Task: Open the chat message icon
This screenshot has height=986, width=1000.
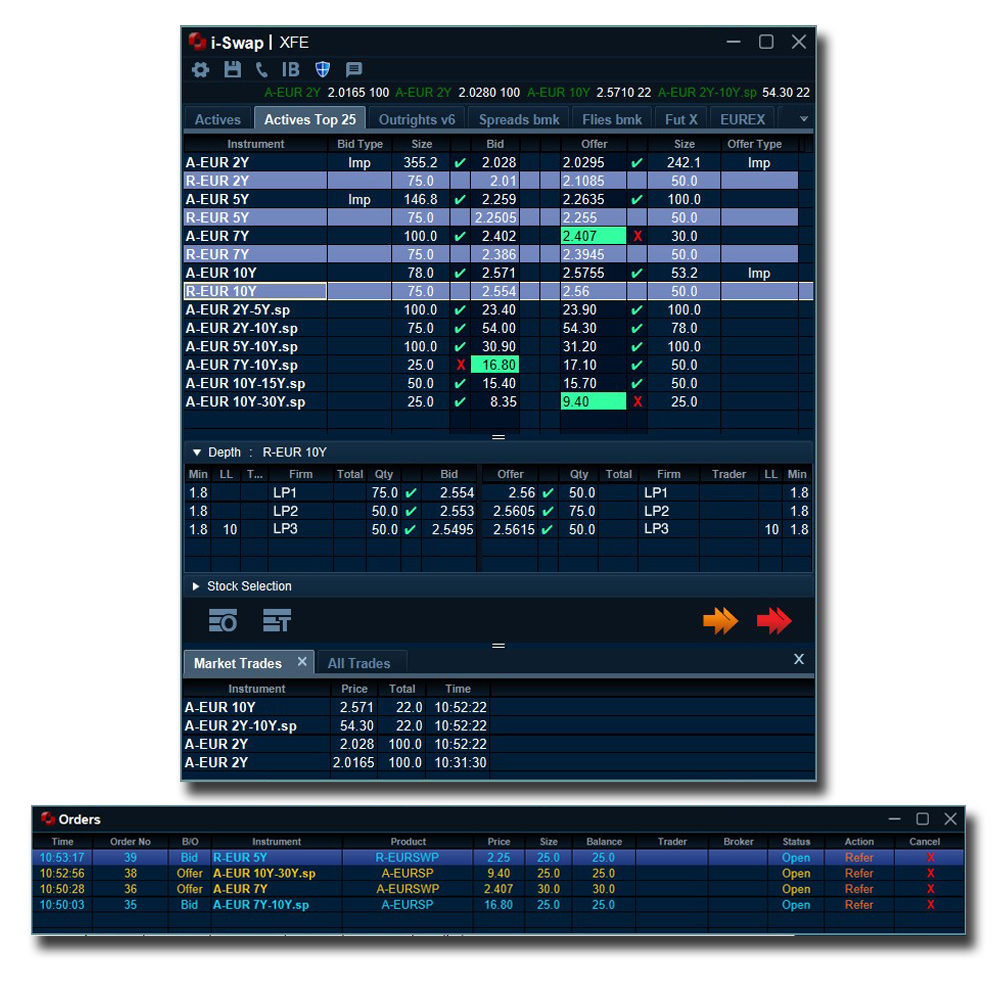Action: pos(353,70)
